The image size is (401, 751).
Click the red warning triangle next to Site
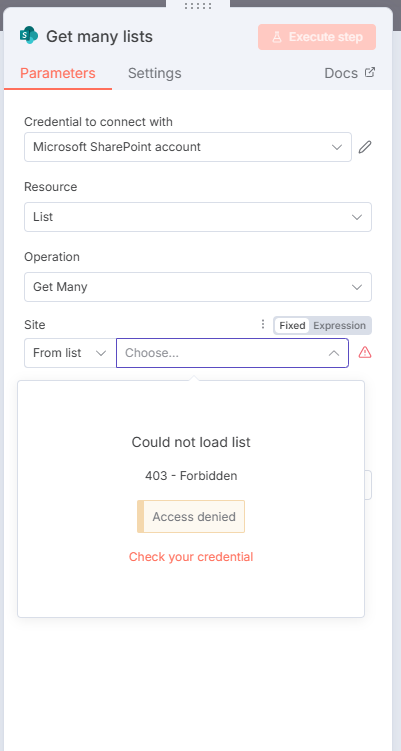click(x=365, y=353)
